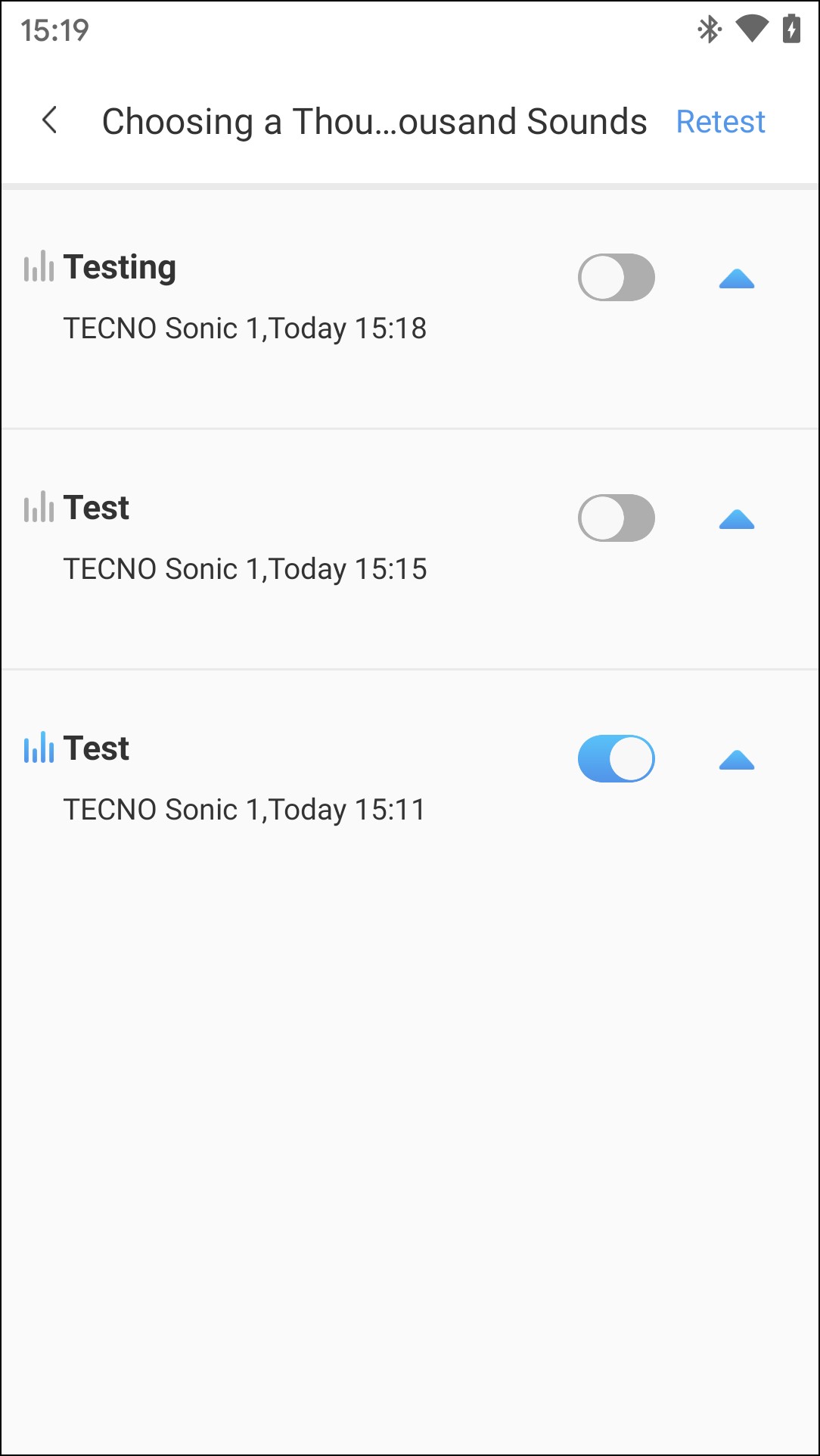Click the equalizer icon beside Testing
Viewport: 820px width, 1456px height.
(x=39, y=267)
